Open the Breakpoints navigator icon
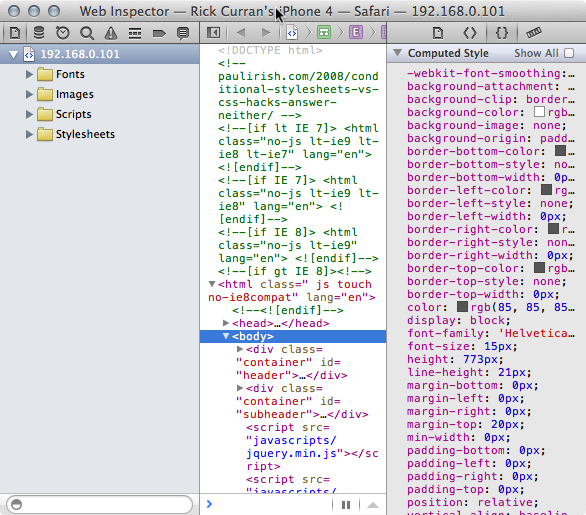This screenshot has width=586, height=515. pos(159,34)
